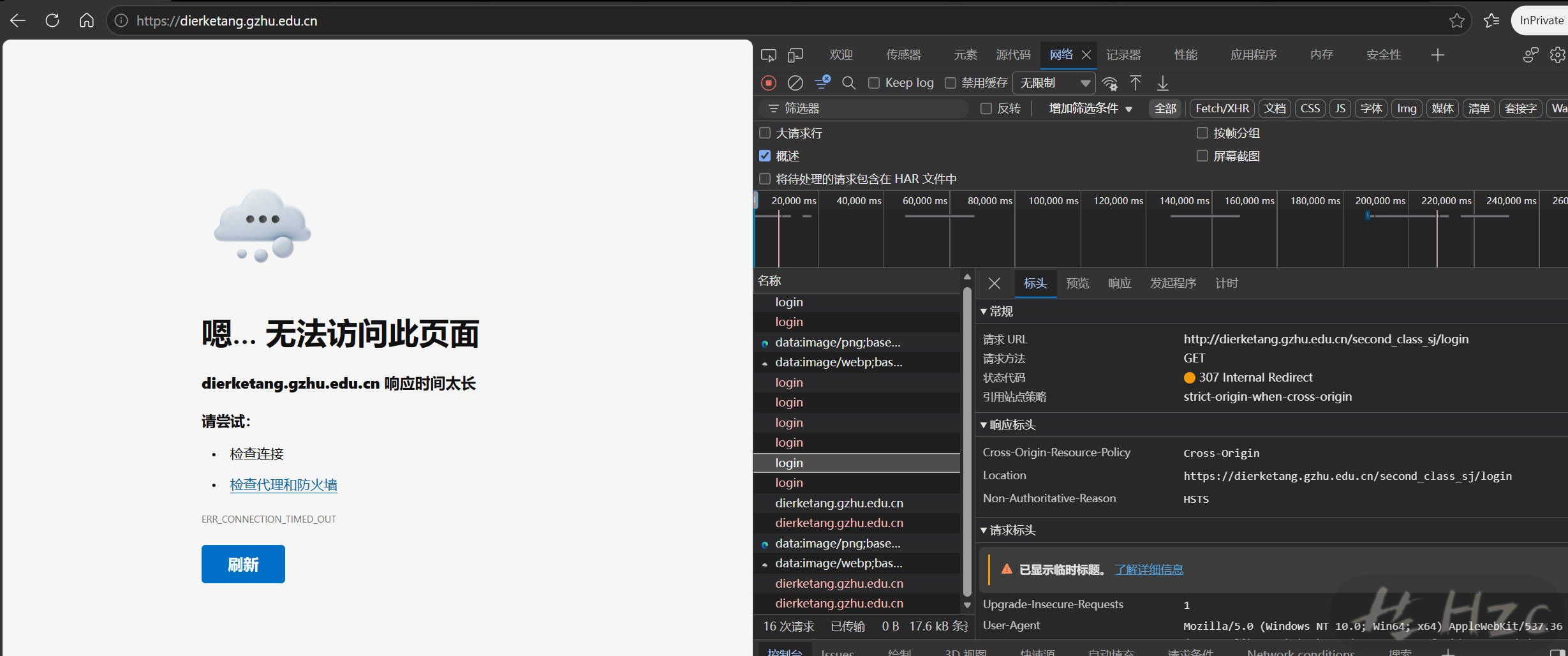
Task: Close the request details pane
Action: pyautogui.click(x=995, y=283)
